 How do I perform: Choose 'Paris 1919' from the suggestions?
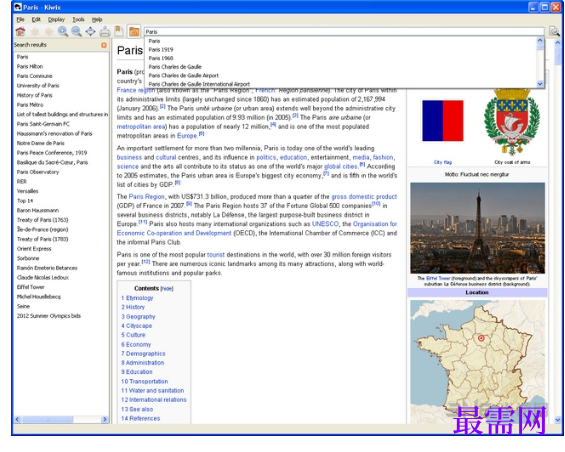pyautogui.click(x=161, y=50)
